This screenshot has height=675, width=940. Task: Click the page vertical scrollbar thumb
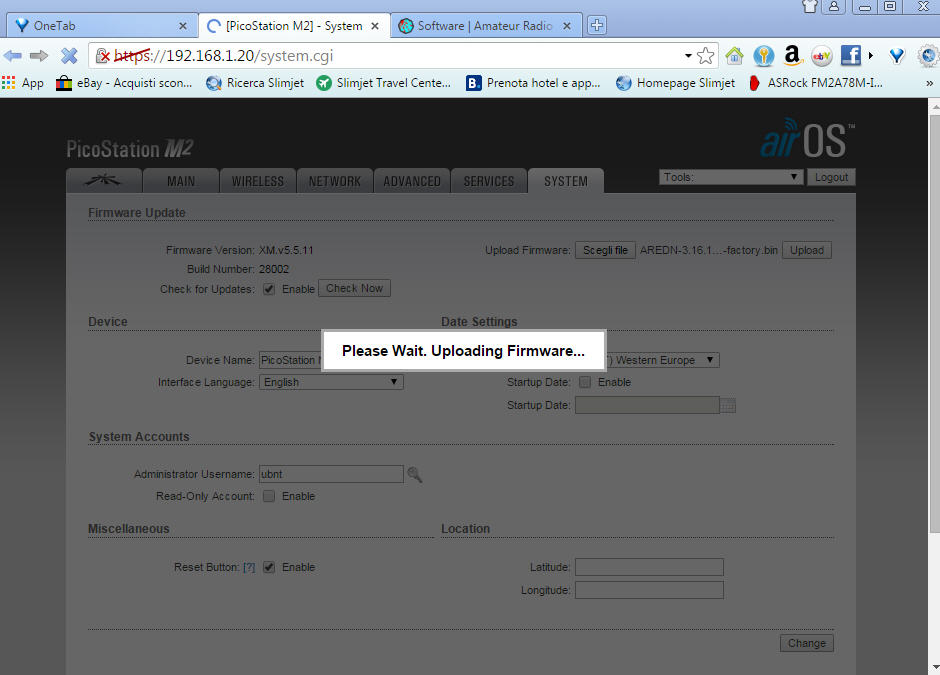click(x=935, y=324)
